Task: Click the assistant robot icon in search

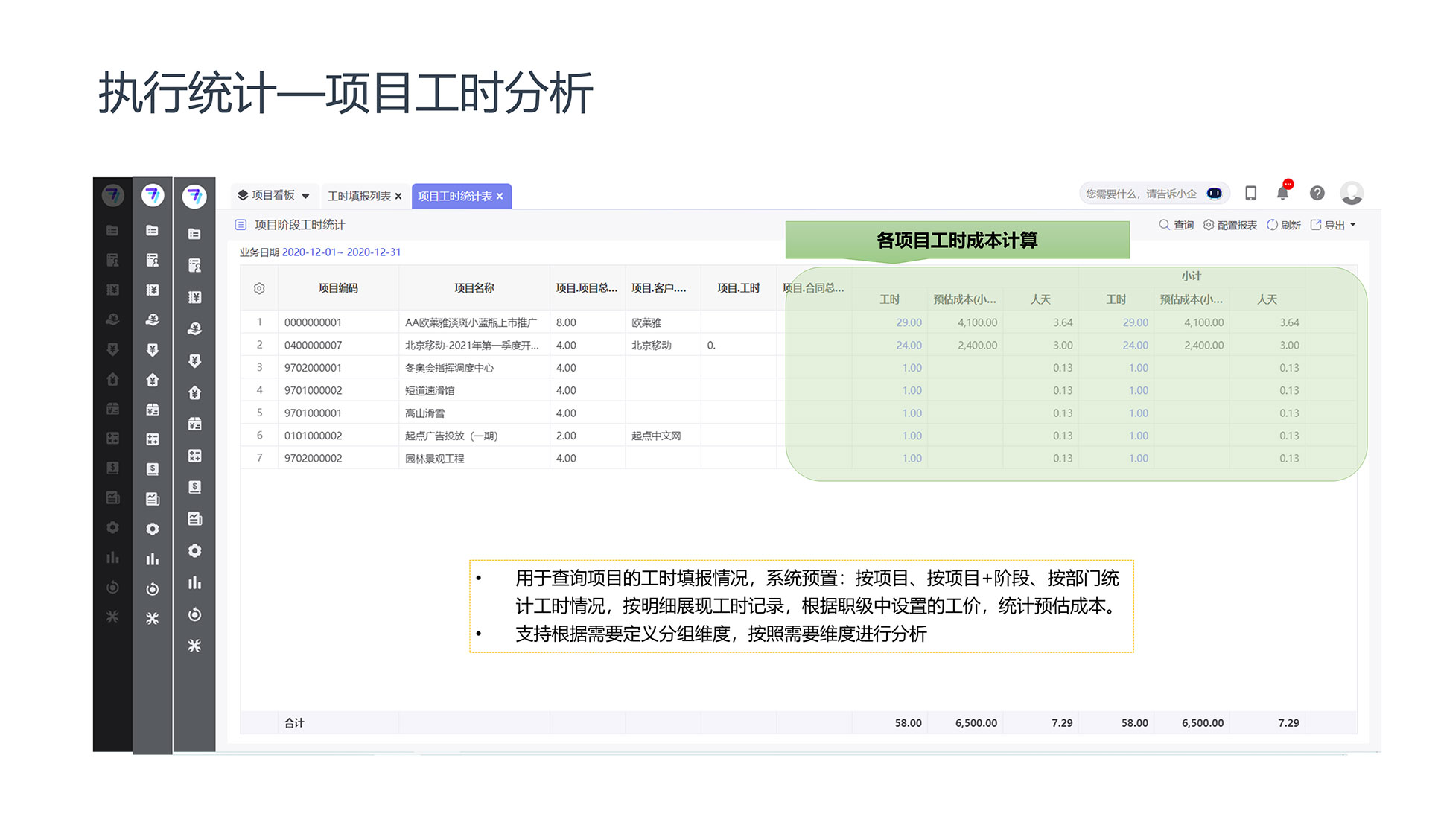Action: point(1214,194)
